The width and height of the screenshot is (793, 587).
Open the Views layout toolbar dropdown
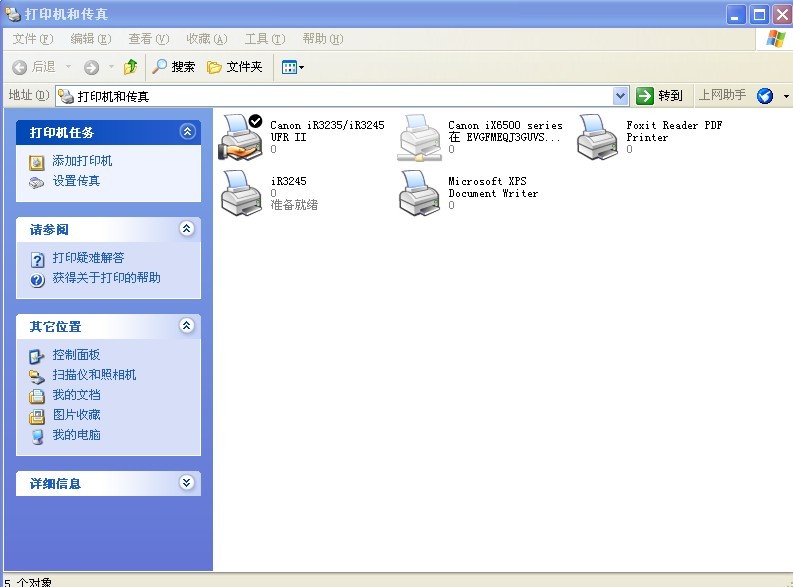pos(292,67)
